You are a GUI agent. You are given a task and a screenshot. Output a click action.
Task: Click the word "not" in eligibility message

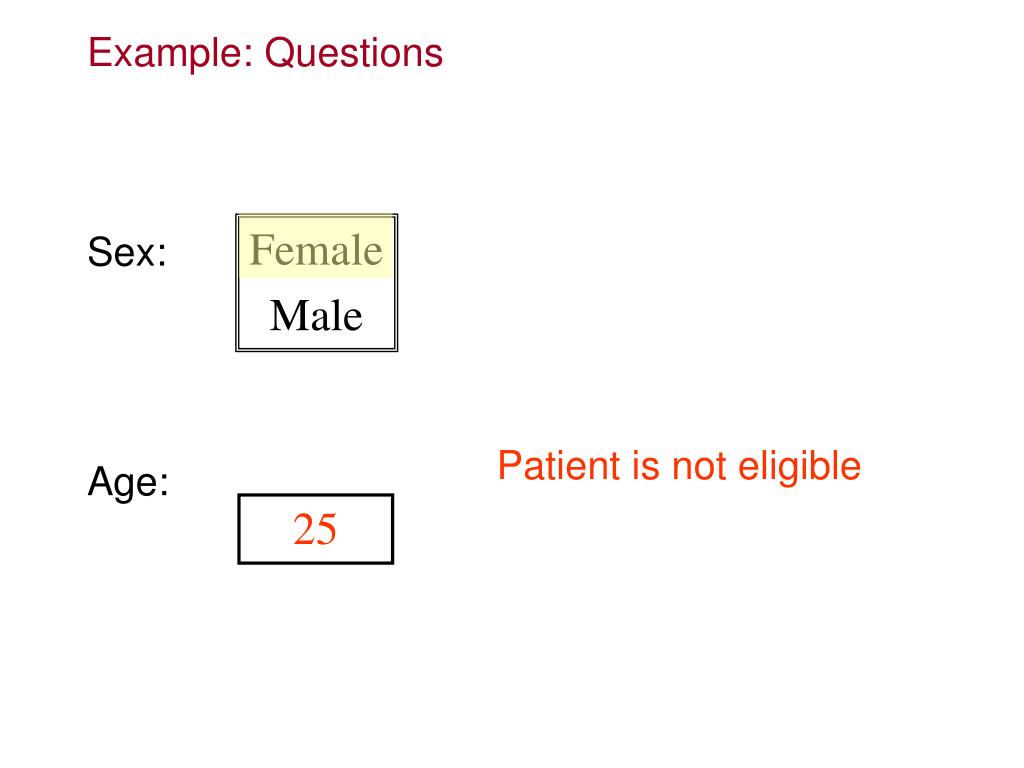coord(699,466)
